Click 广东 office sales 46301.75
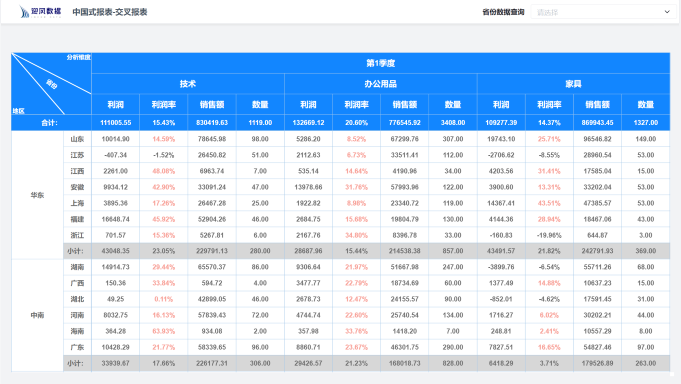Screen dimensions: 681x384 405,347
